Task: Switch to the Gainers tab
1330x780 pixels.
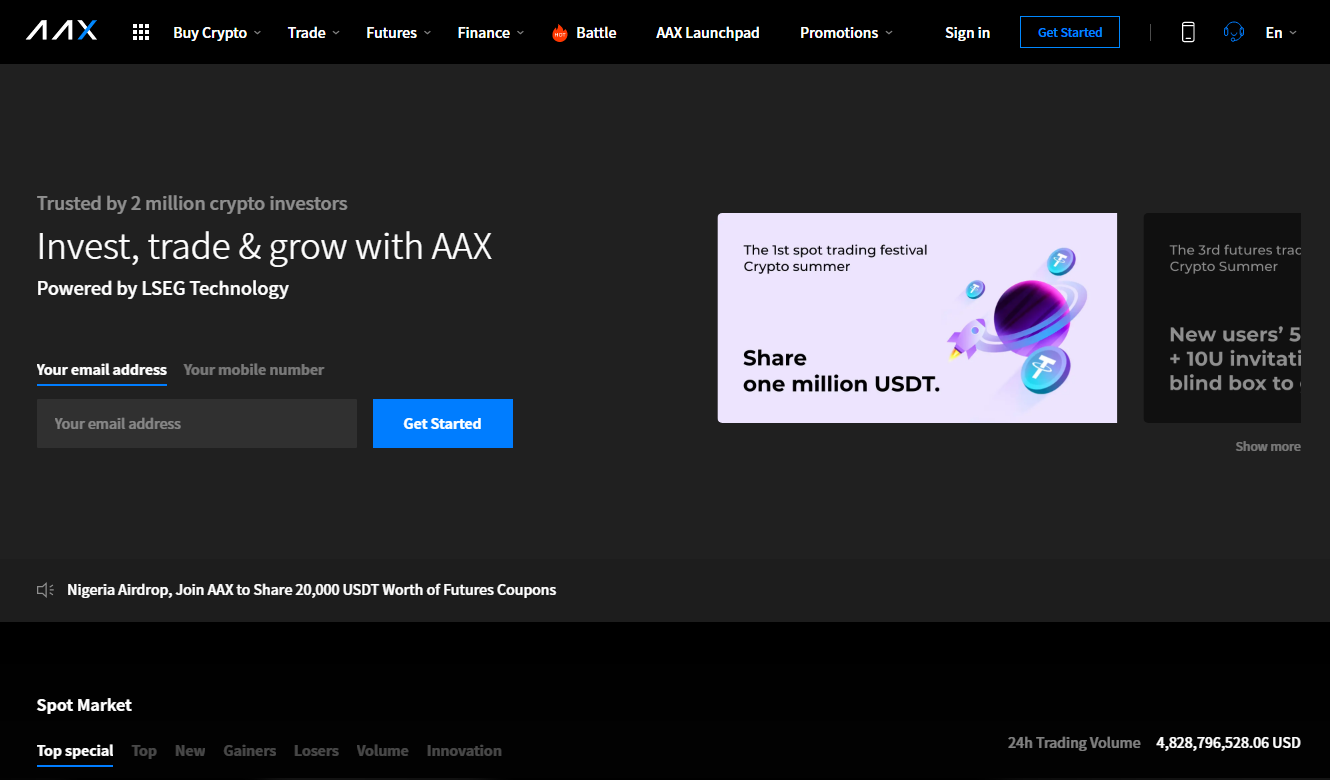Action: [x=250, y=751]
